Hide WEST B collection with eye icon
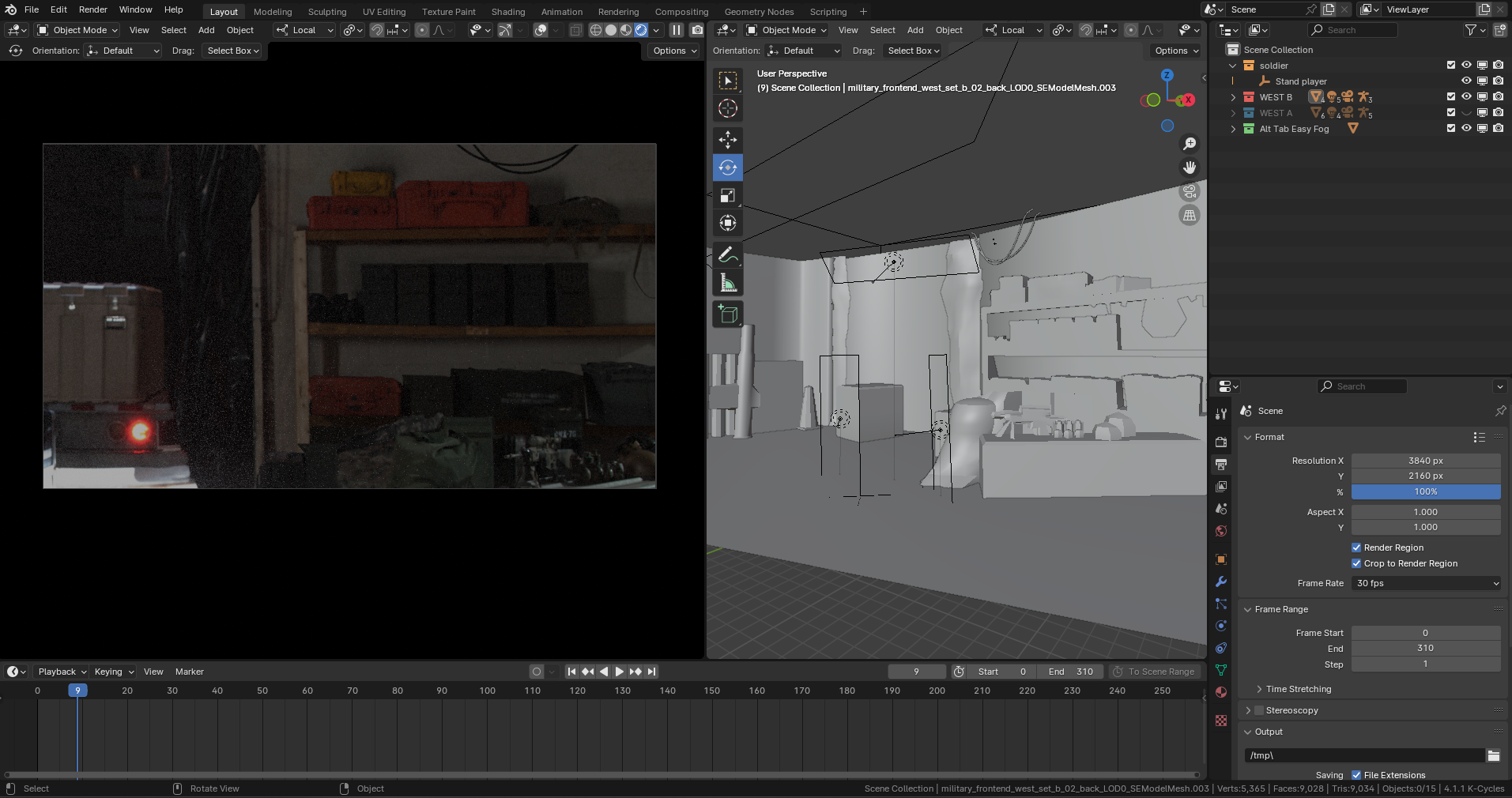The height and width of the screenshot is (798, 1512). pyautogui.click(x=1466, y=97)
